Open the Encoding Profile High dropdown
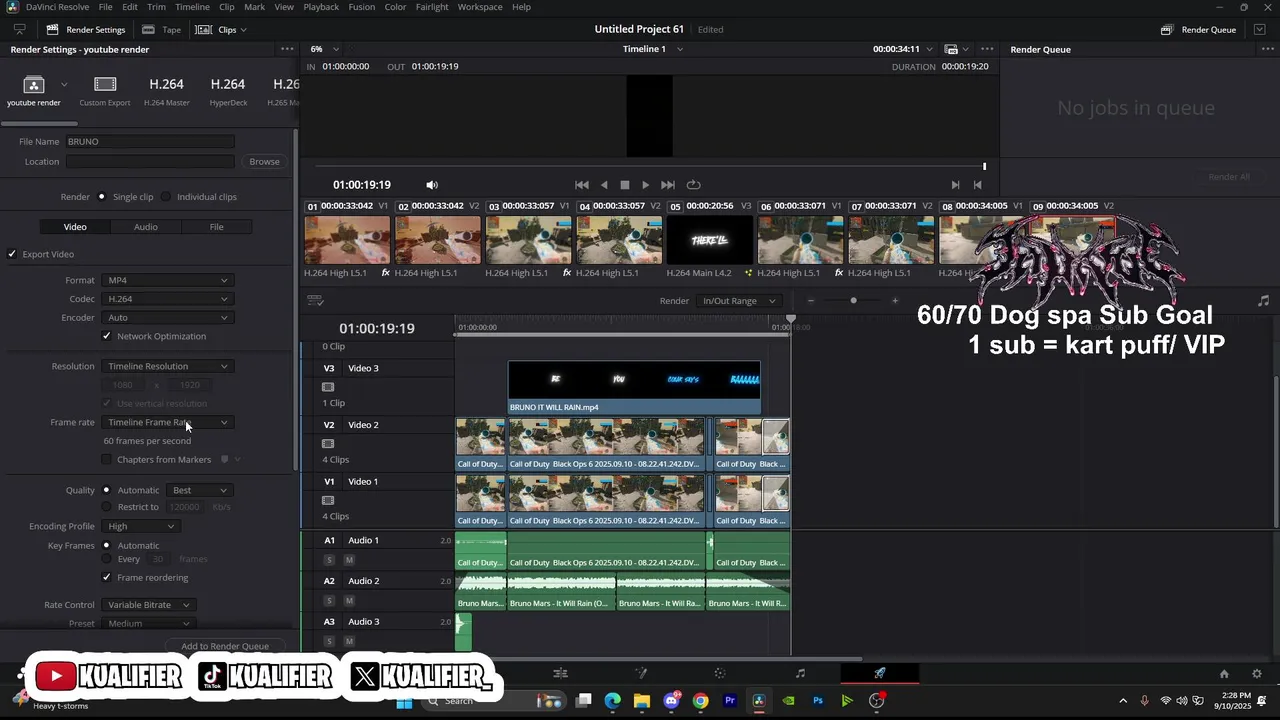The image size is (1280, 720). [141, 526]
